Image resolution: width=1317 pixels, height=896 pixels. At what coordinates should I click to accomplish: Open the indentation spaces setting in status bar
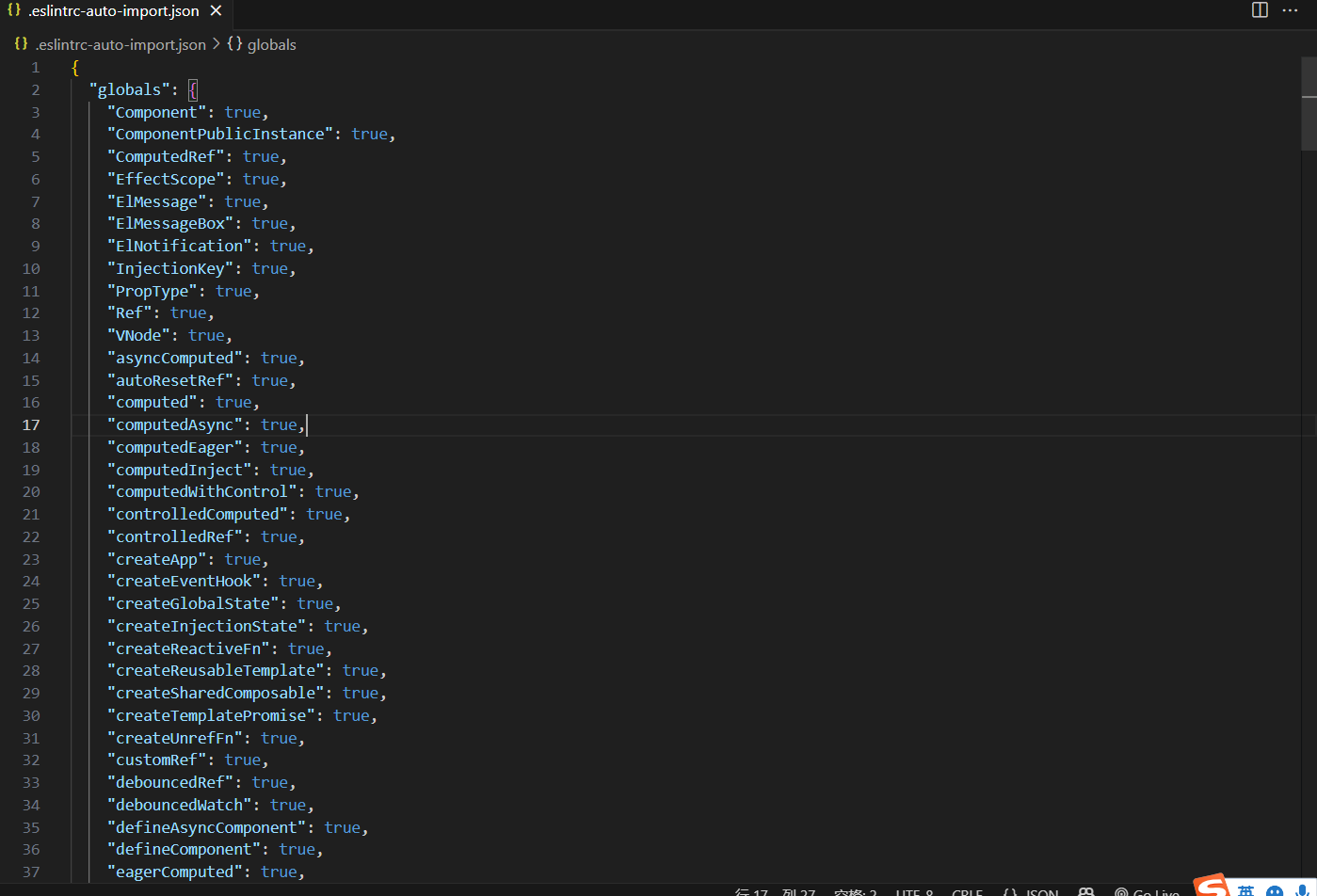click(855, 891)
